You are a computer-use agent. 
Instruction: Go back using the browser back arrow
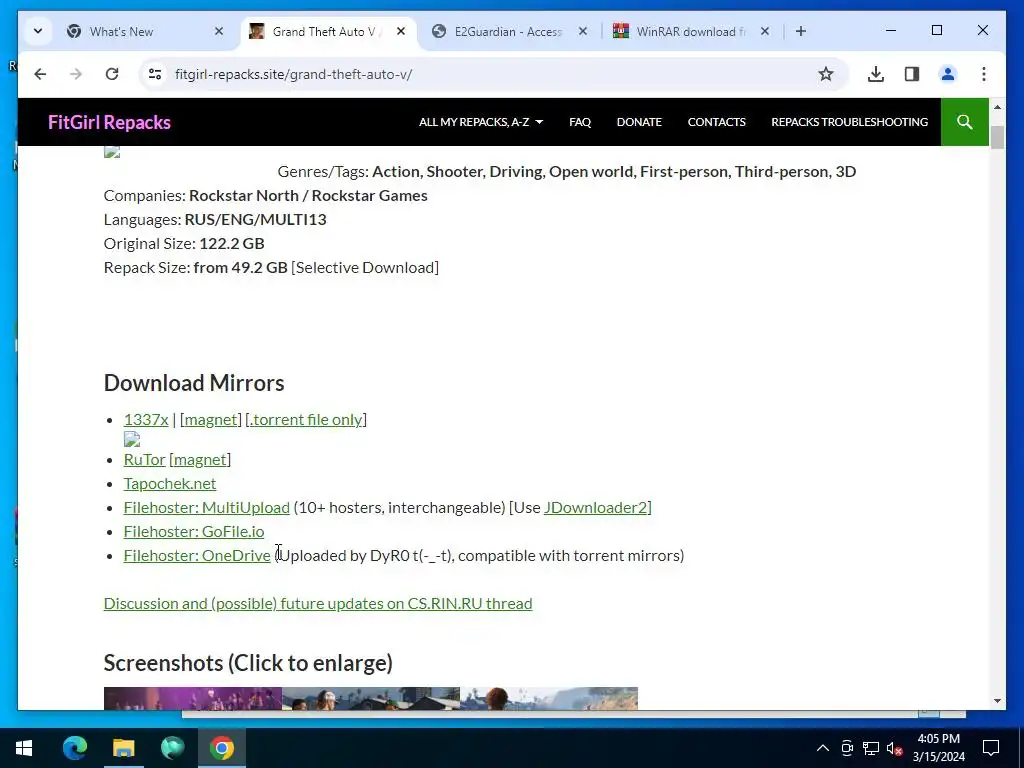pyautogui.click(x=40, y=74)
